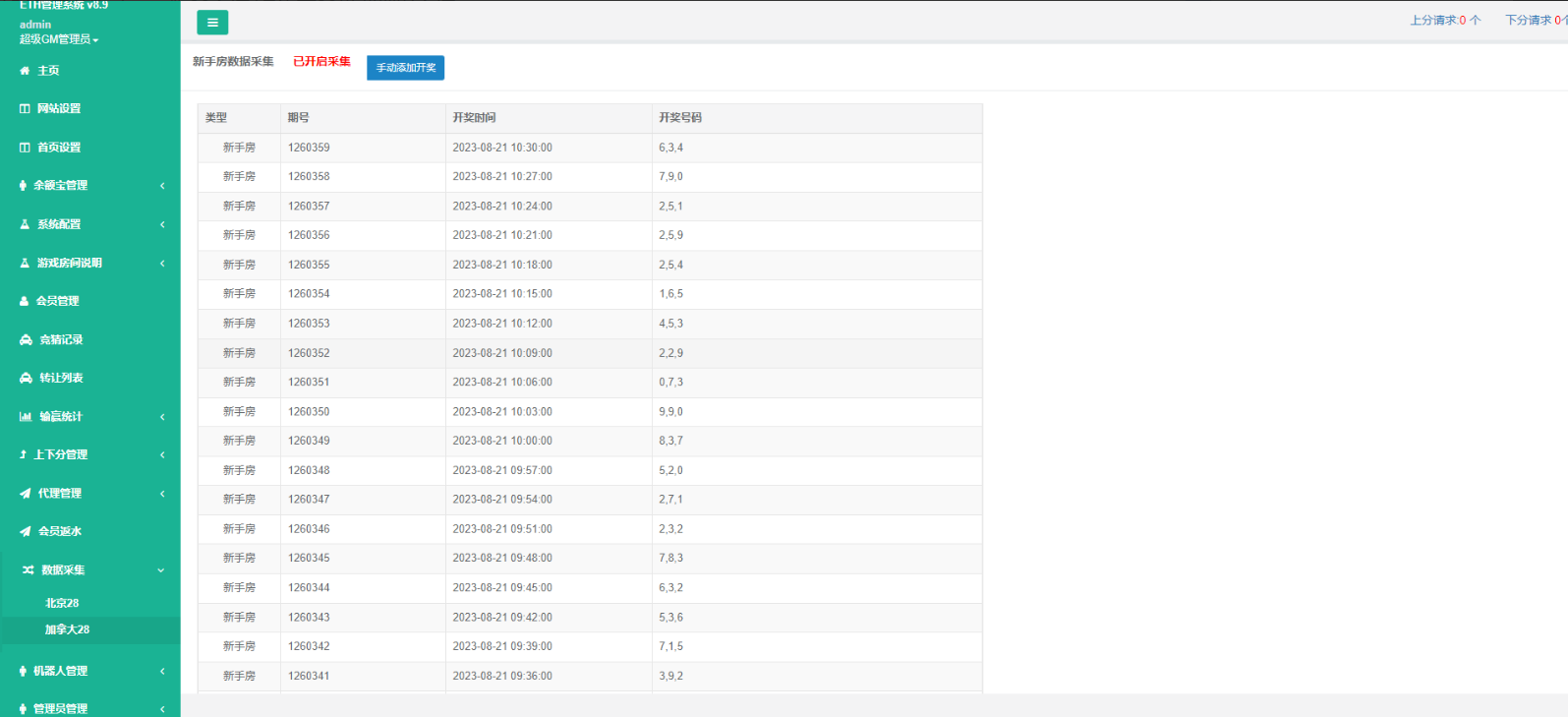Screen dimensions: 1568x717
Task: Click the home icon beside 主页
Action: 25,71
